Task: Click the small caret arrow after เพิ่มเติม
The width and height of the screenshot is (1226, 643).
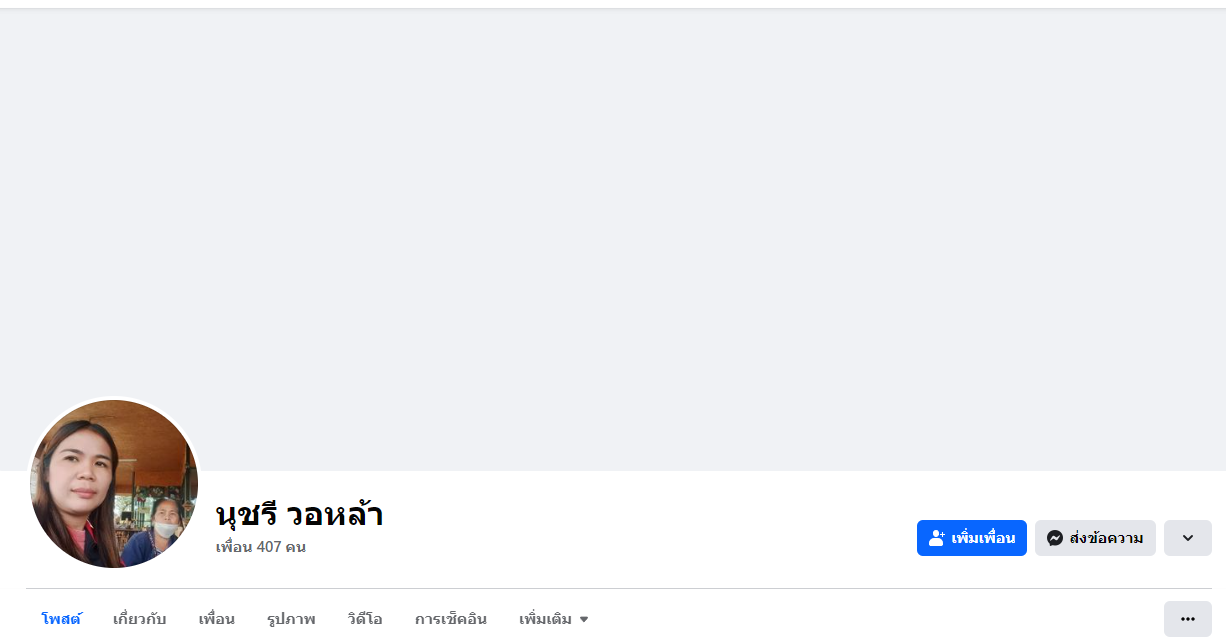Action: point(584,620)
